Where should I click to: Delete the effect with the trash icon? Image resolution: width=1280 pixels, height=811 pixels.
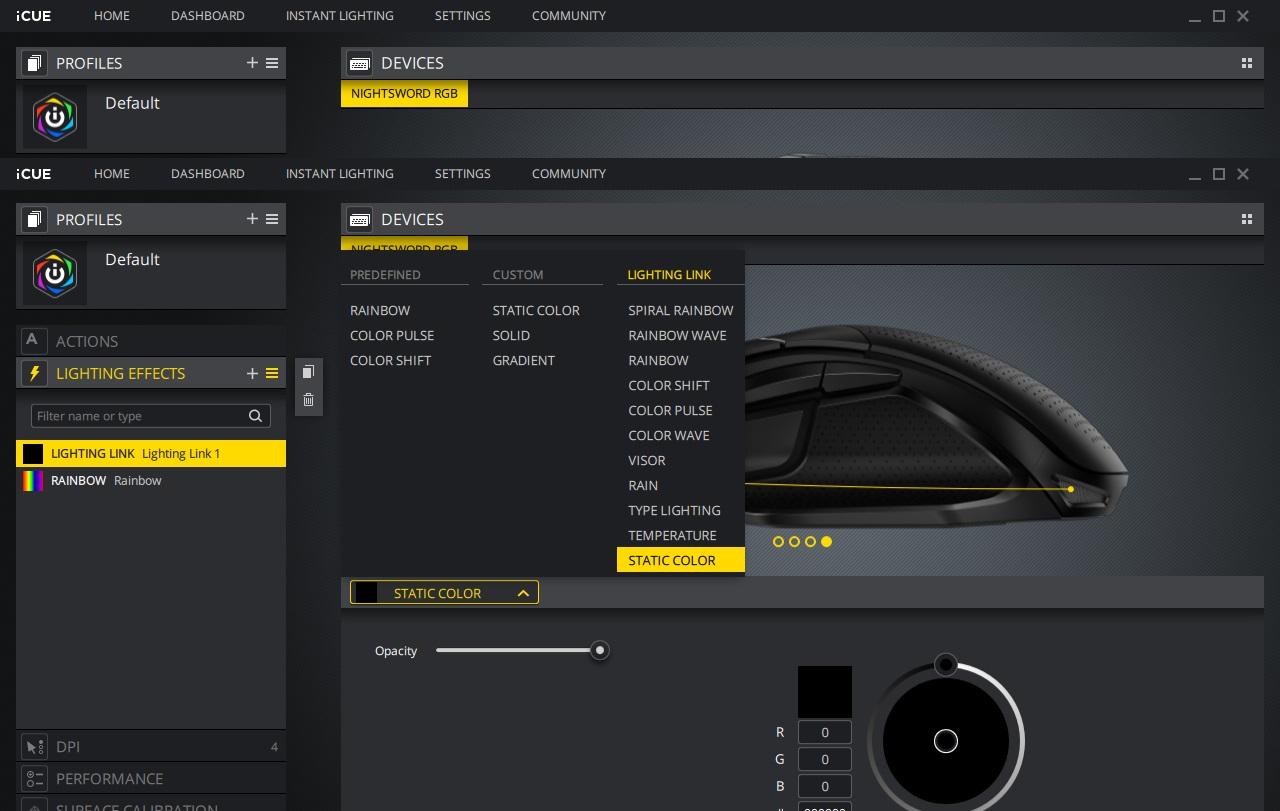pos(308,400)
